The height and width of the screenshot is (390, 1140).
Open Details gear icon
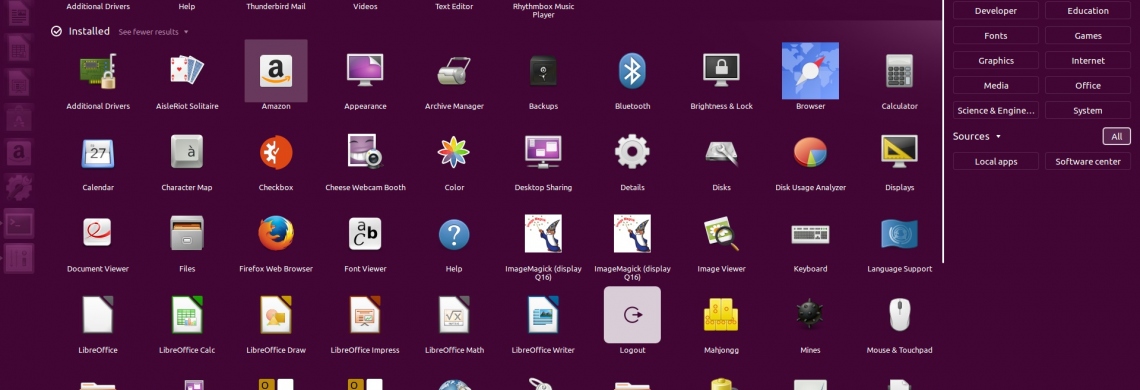[x=633, y=153]
